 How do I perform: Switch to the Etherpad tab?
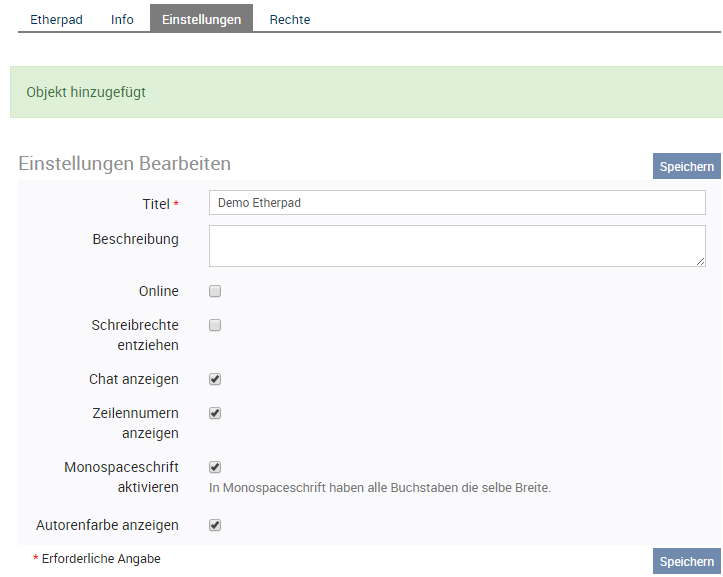56,19
